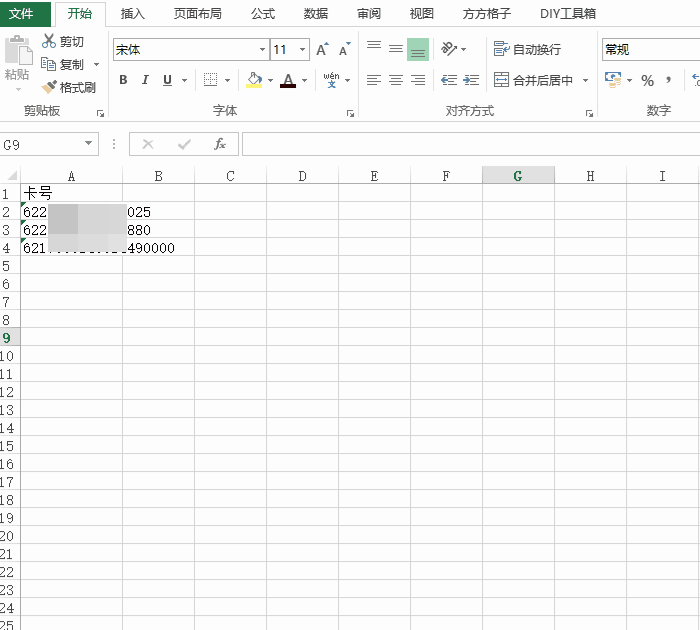Viewport: 700px width, 630px height.
Task: Click the formula bar cancel X icon
Action: (148, 144)
